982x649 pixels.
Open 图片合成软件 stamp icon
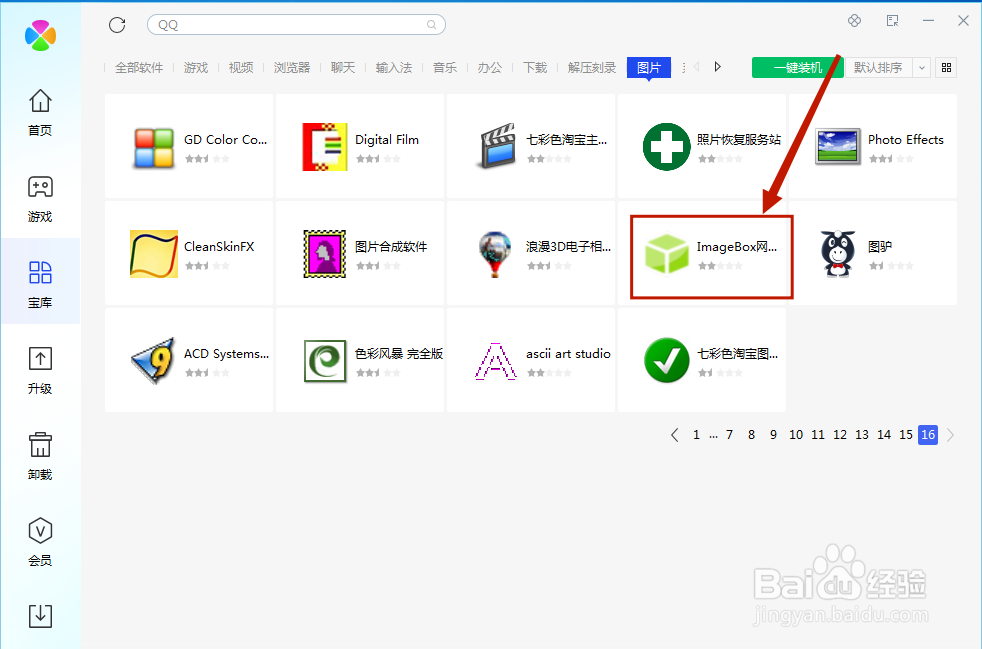coord(324,254)
